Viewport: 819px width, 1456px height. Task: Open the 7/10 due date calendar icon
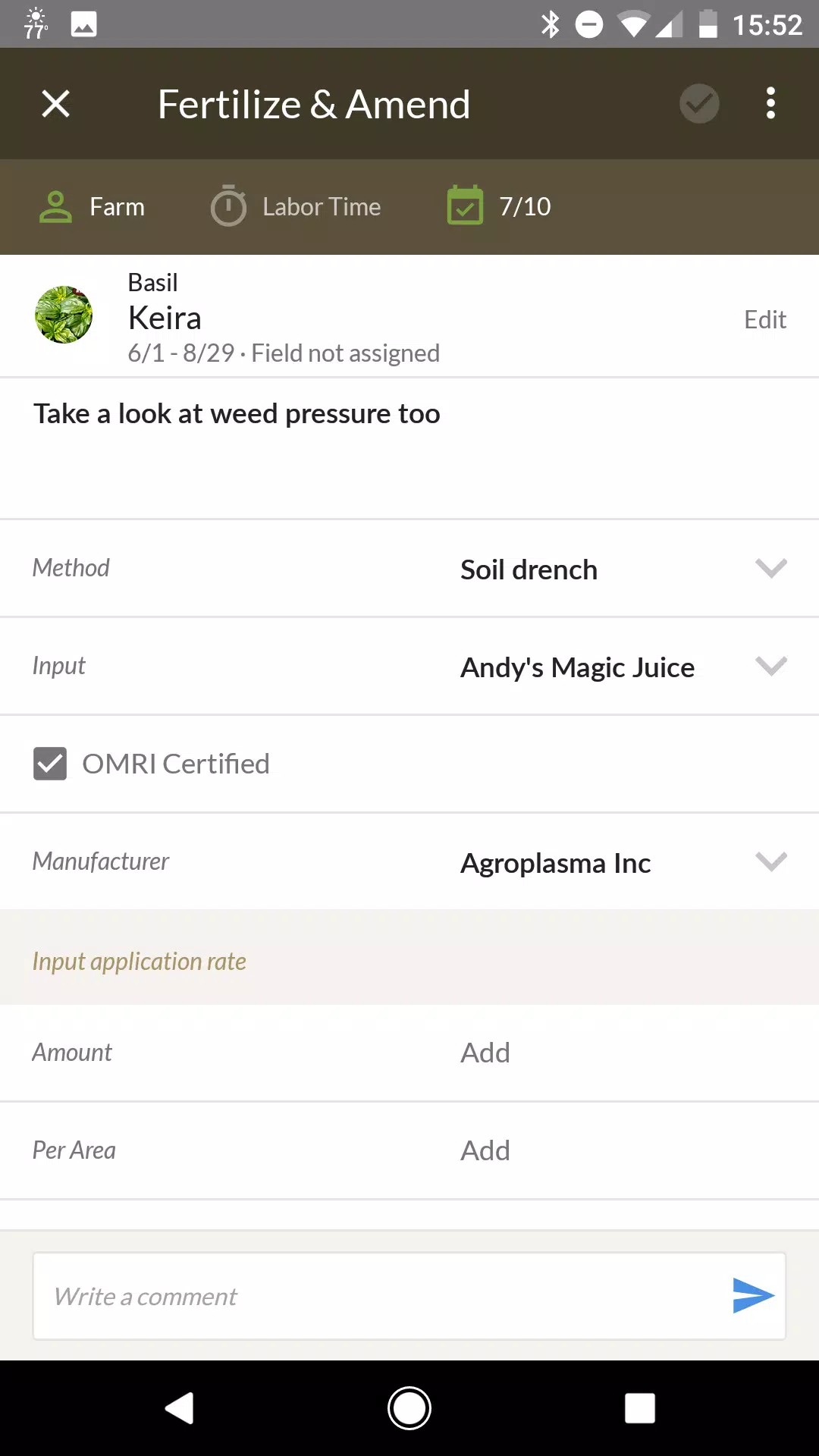(x=465, y=206)
